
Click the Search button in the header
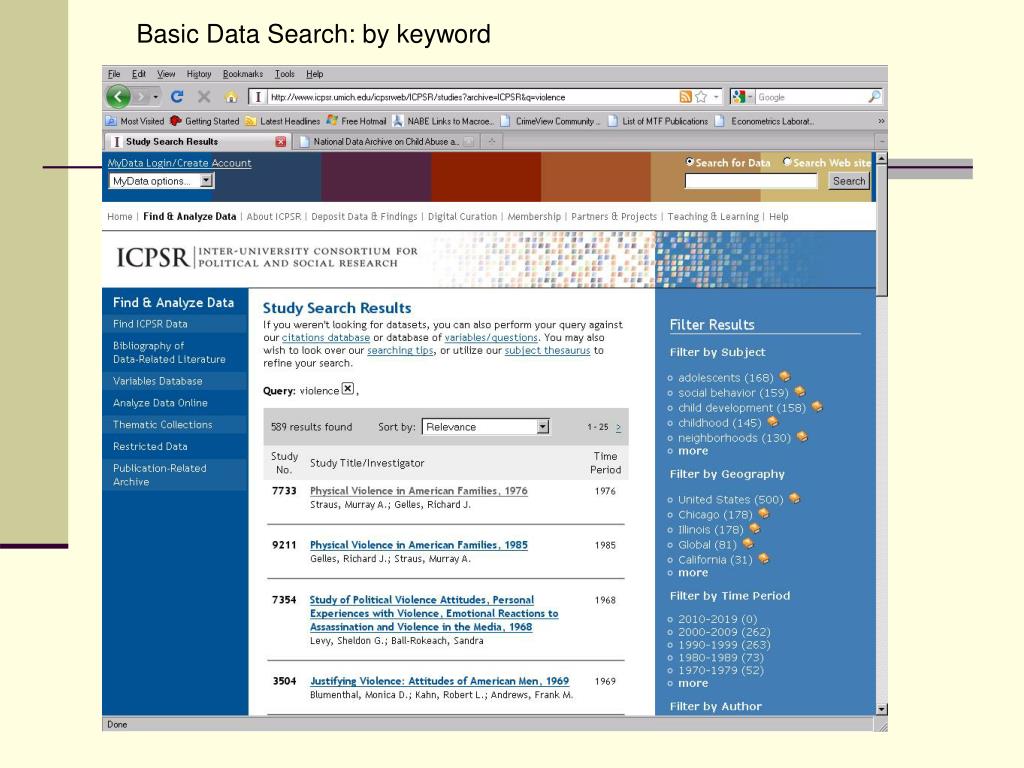click(x=848, y=181)
